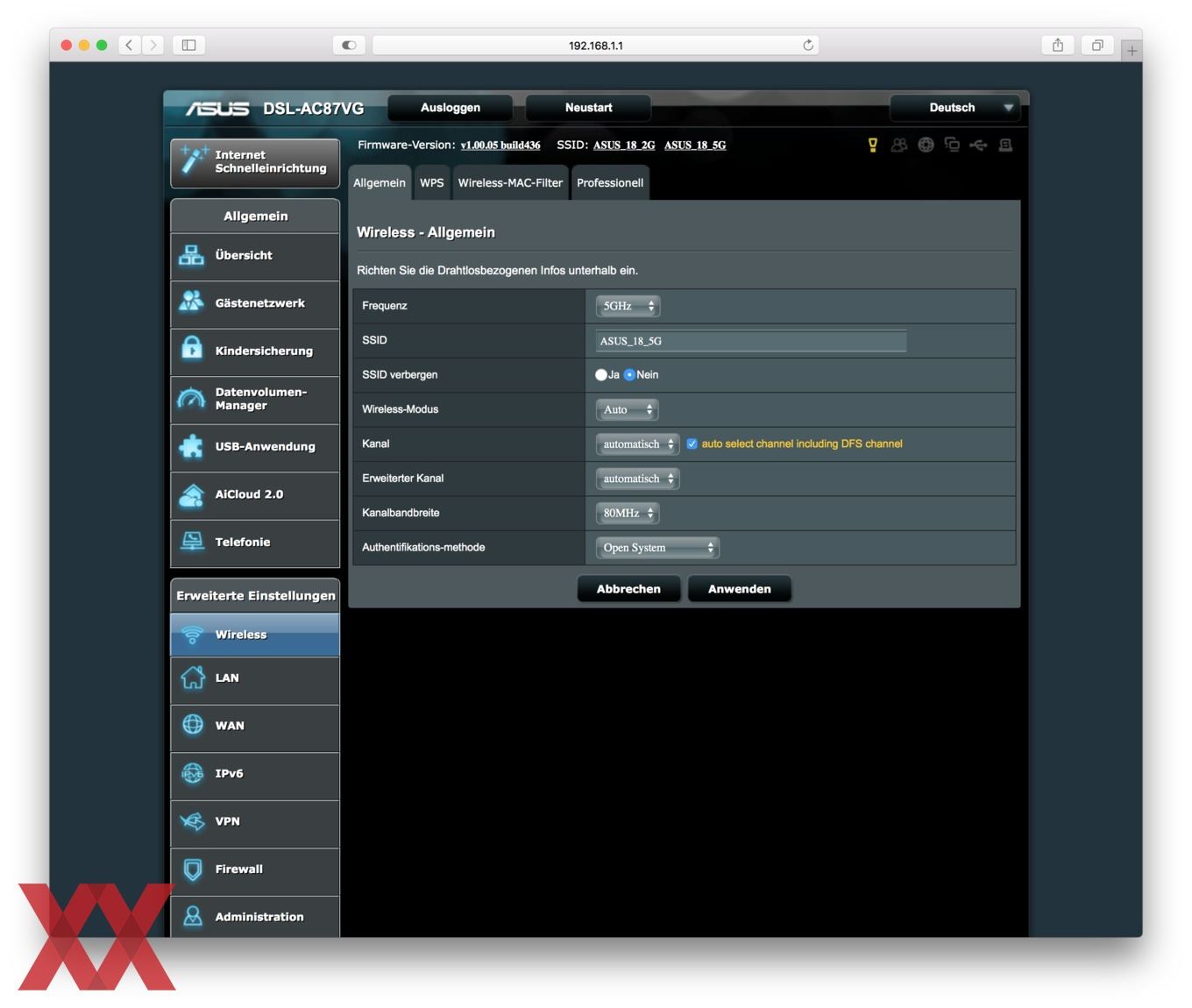Open Datenvolumen-Manager gauge icon
The image size is (1192, 1008).
click(x=192, y=399)
